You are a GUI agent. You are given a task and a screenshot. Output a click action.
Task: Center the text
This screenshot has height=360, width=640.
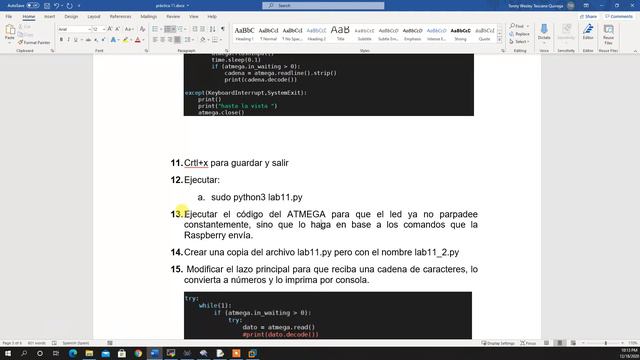(162, 40)
